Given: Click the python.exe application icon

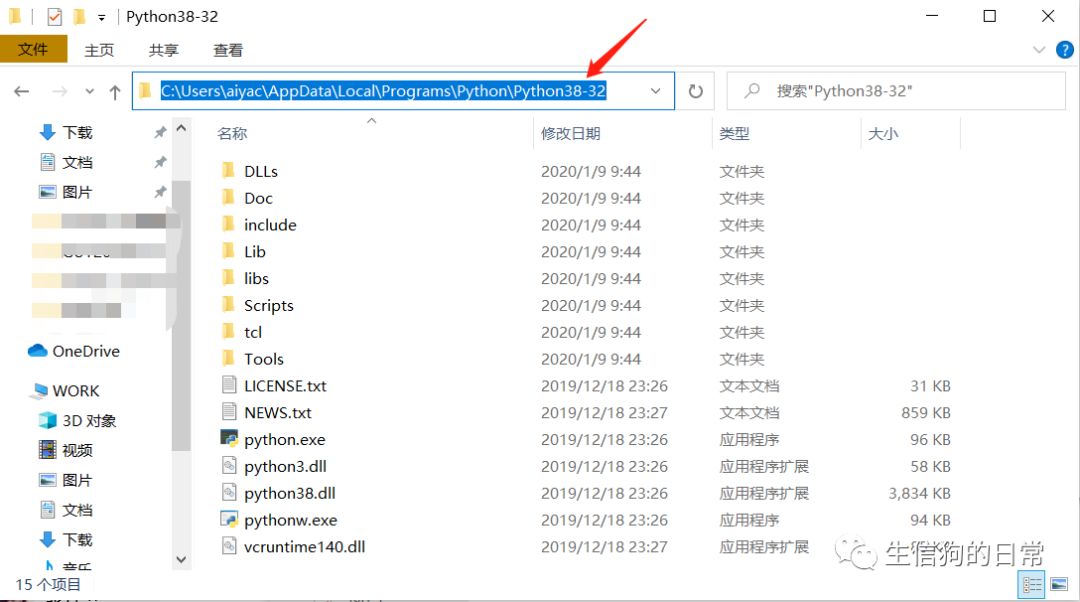Looking at the screenshot, I should pos(229,438).
